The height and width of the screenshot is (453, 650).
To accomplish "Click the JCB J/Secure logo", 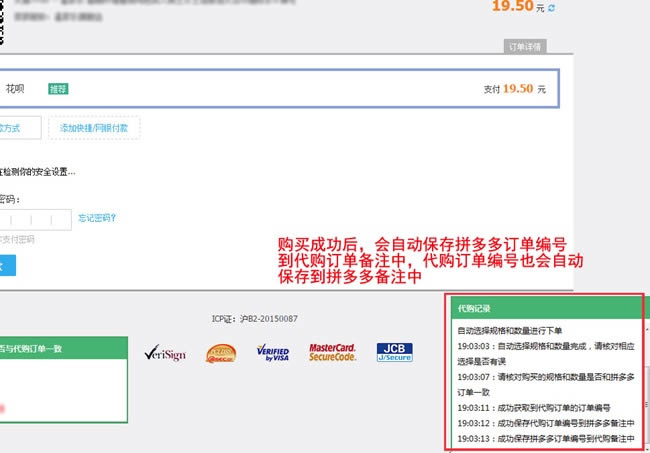I will (x=395, y=352).
